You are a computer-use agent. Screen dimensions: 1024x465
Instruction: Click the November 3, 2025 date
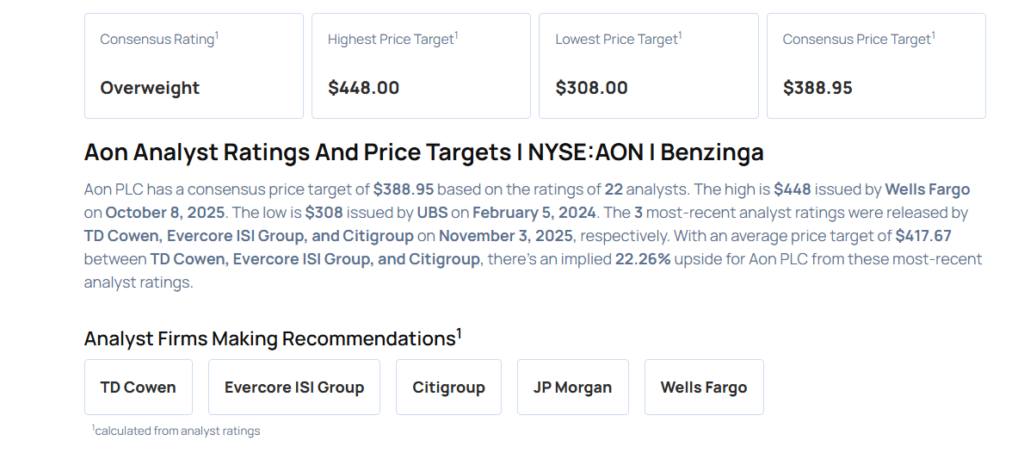pyautogui.click(x=506, y=236)
